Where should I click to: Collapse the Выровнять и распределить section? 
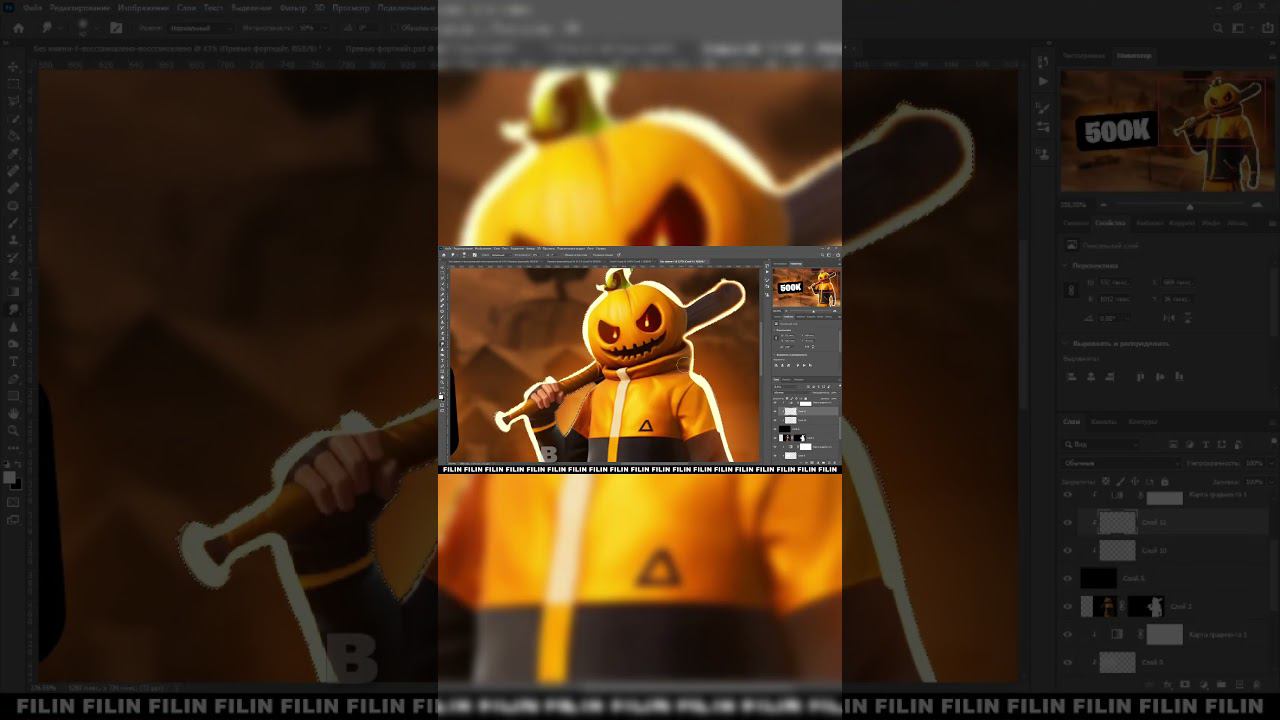pyautogui.click(x=1066, y=343)
